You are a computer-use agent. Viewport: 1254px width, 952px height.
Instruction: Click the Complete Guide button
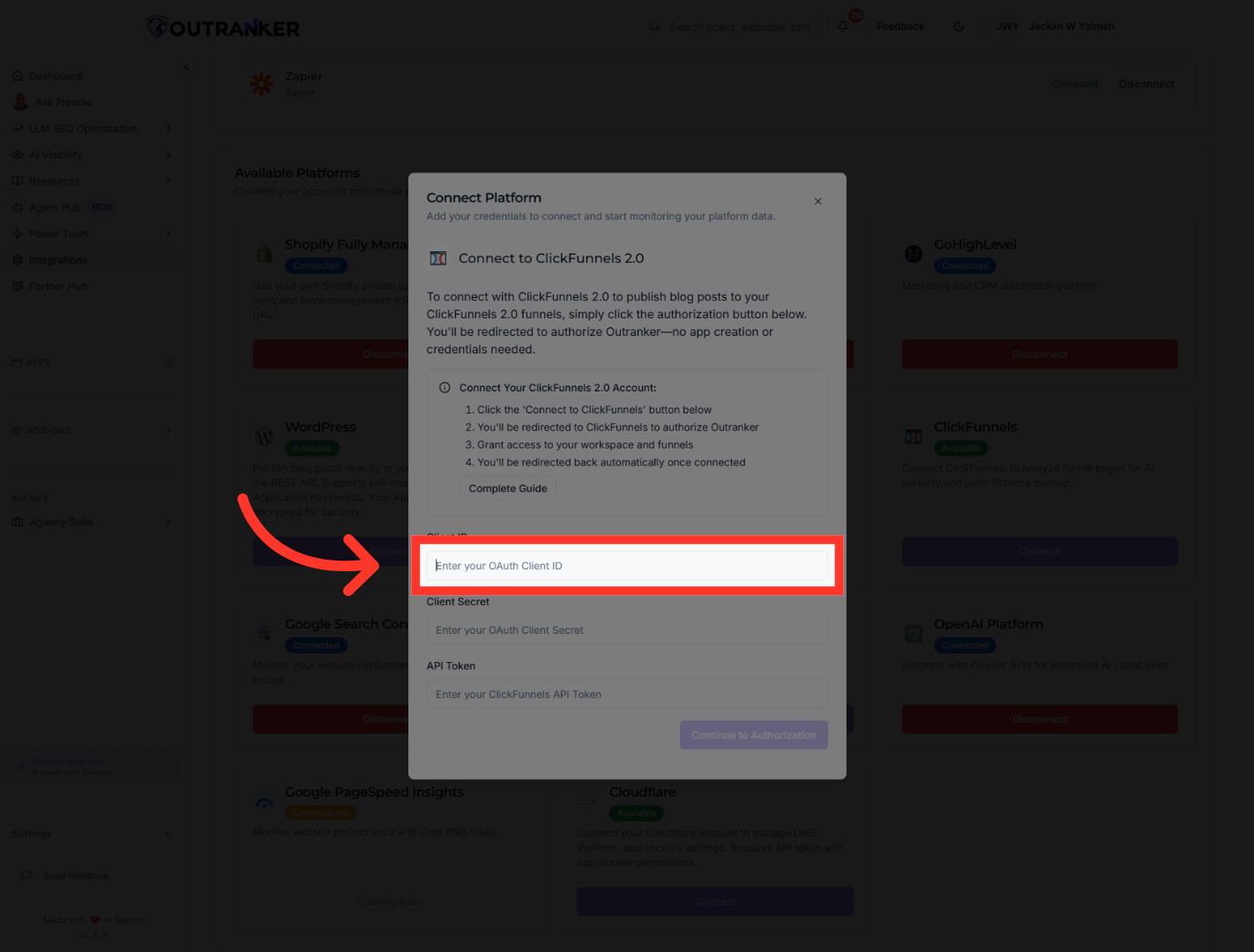coord(507,487)
